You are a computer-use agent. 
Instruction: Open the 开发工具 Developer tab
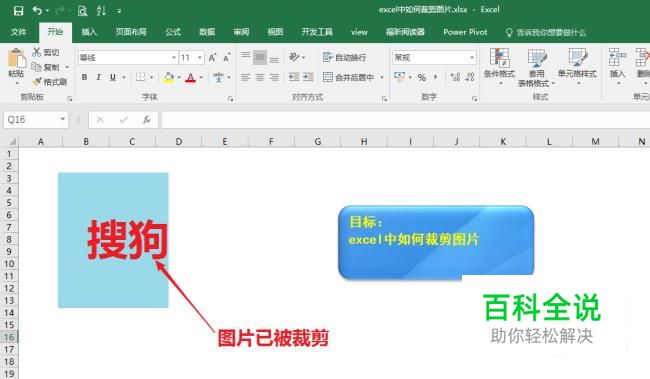click(317, 32)
